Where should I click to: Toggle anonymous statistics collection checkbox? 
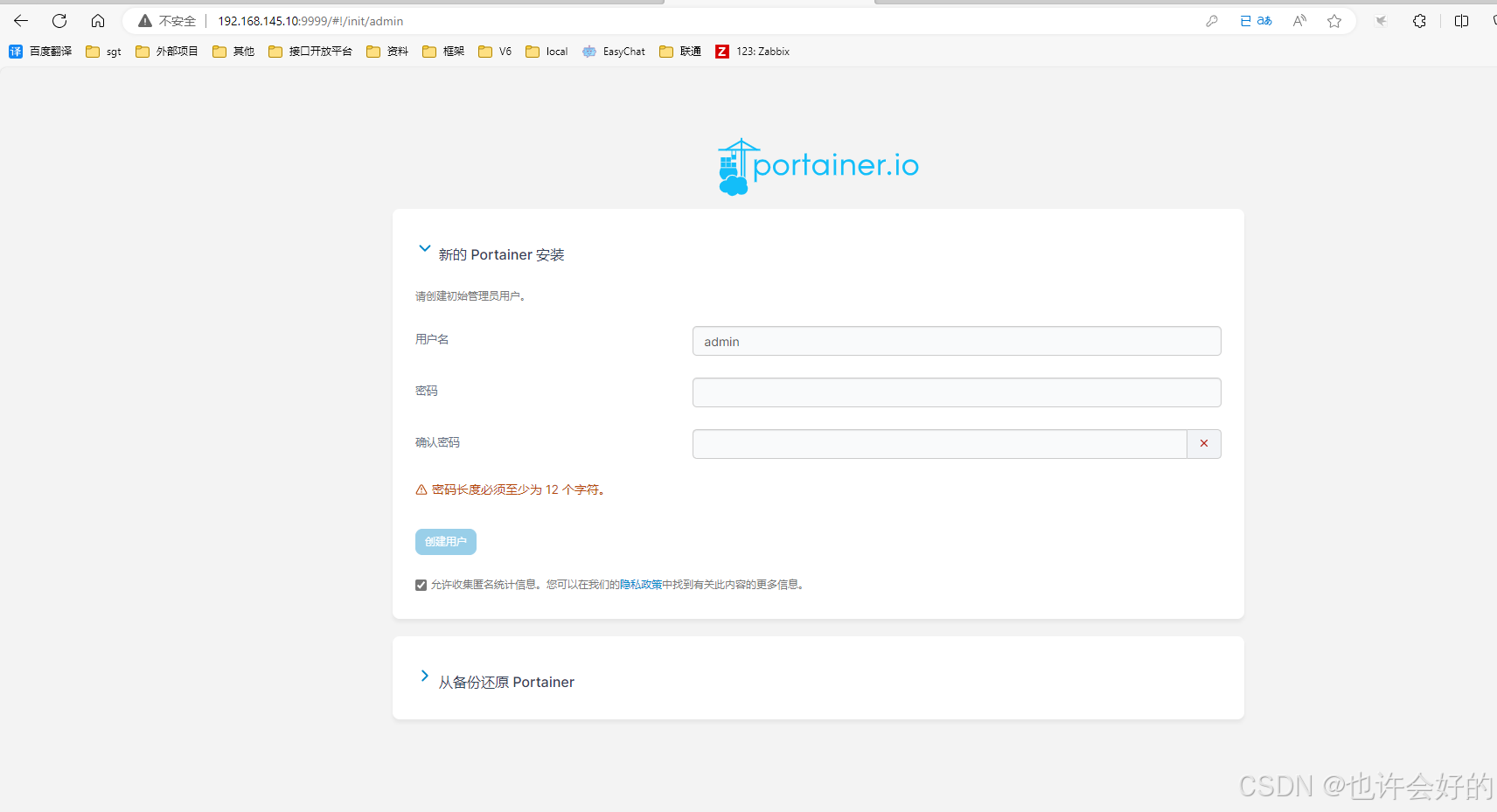click(x=421, y=585)
